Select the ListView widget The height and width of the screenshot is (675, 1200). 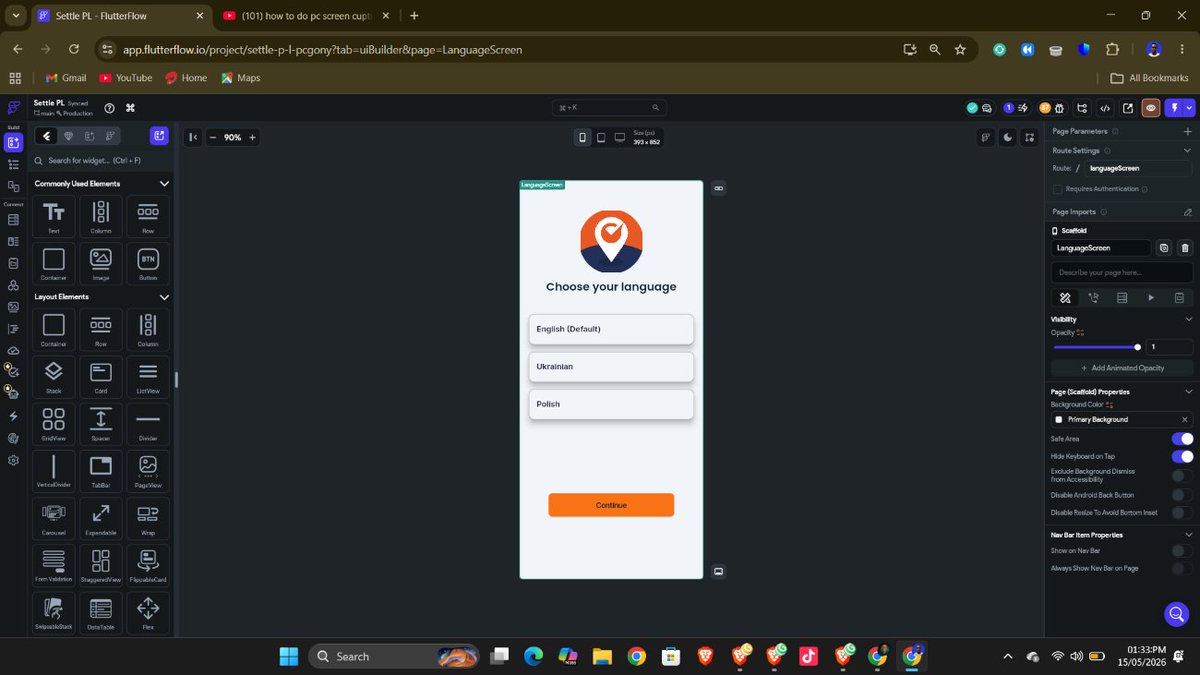click(x=148, y=377)
